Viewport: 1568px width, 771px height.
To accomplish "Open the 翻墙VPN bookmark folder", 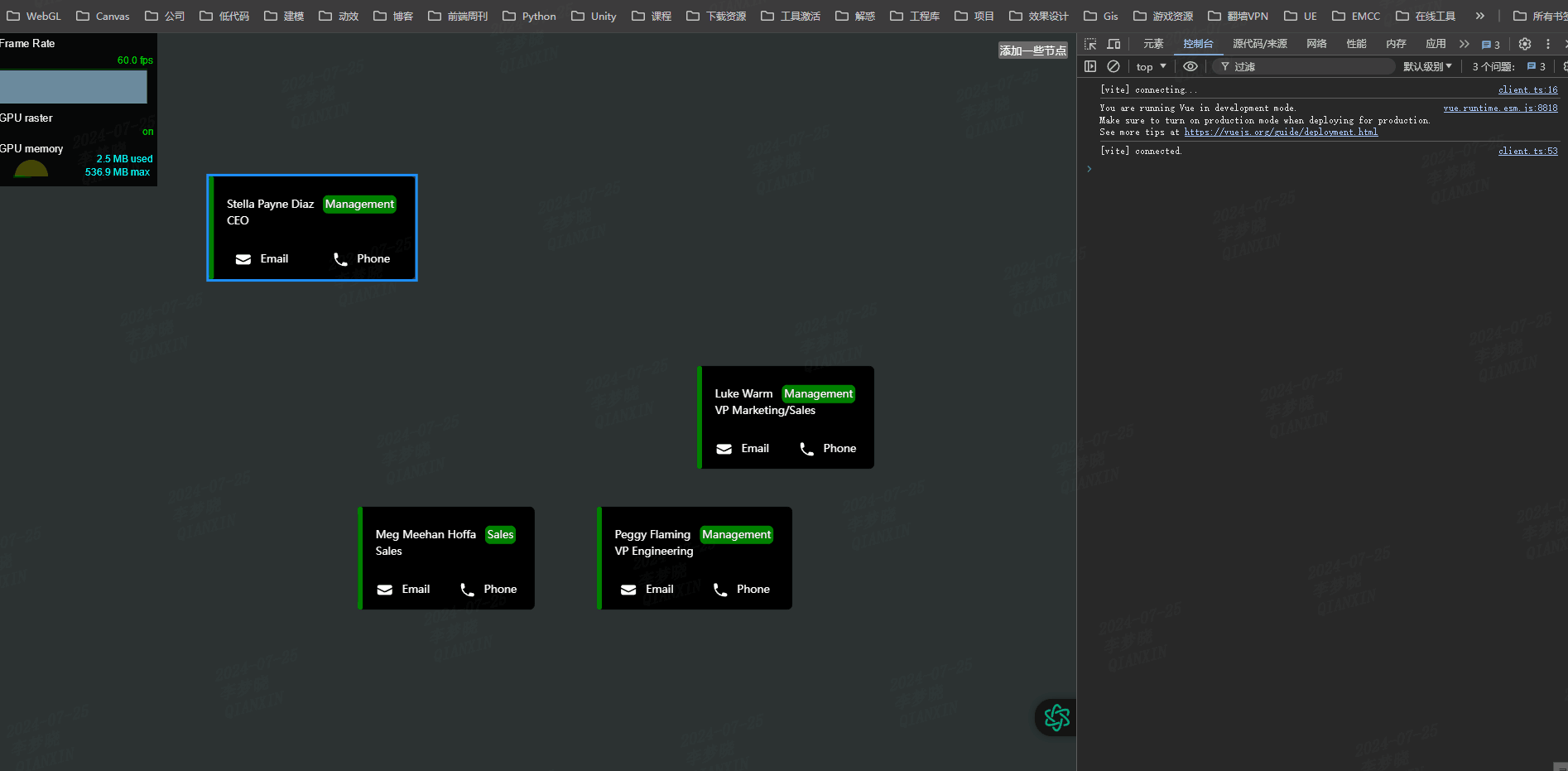I will [1238, 16].
